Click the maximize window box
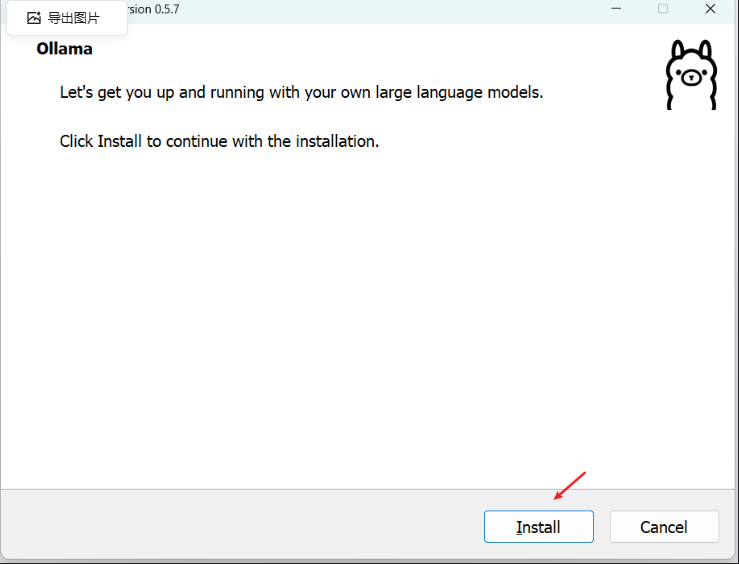The image size is (739, 564). 662,9
